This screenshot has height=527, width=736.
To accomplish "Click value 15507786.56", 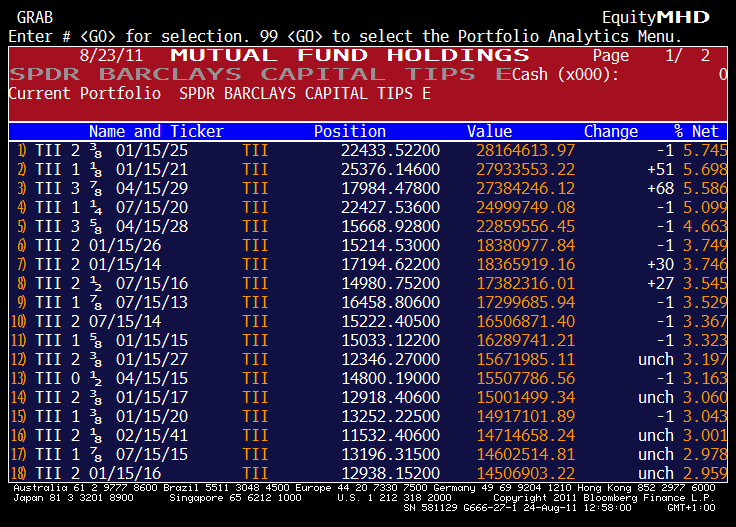I will click(526, 379).
